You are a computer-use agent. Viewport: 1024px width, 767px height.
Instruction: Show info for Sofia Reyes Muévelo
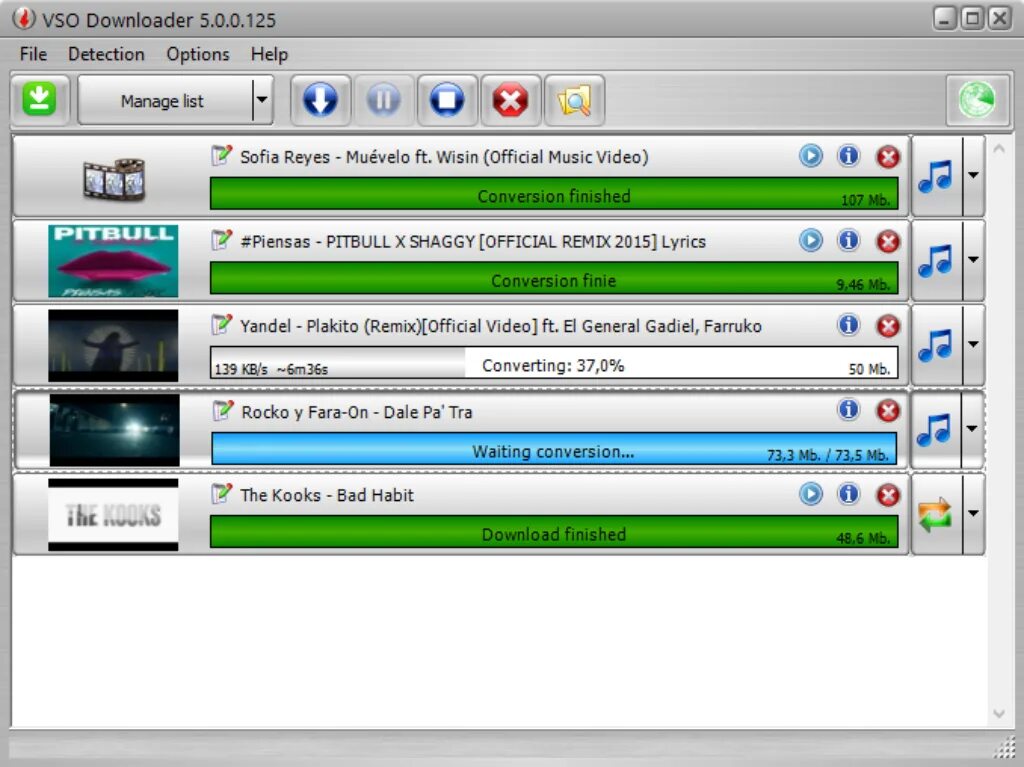(848, 156)
